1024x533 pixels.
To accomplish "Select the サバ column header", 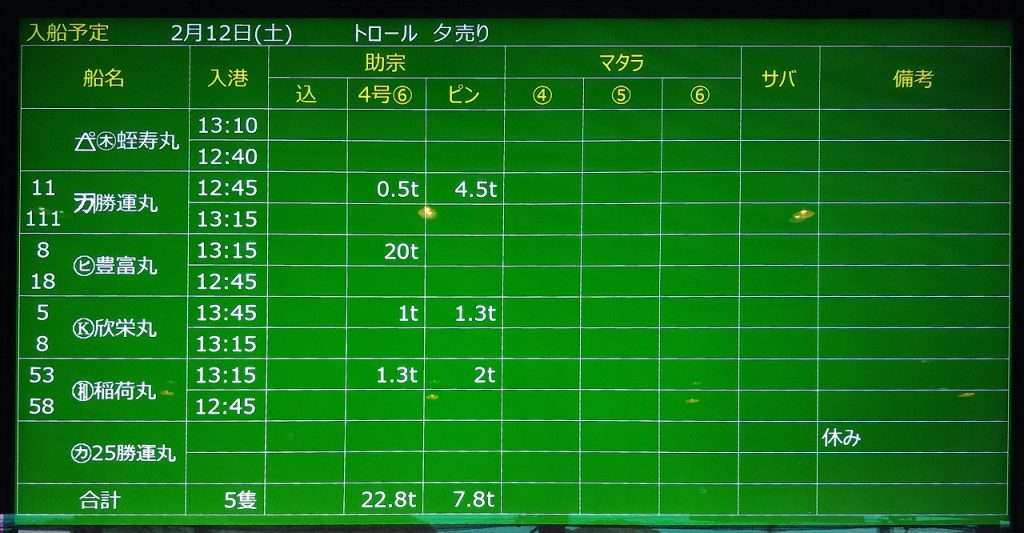I will click(779, 79).
